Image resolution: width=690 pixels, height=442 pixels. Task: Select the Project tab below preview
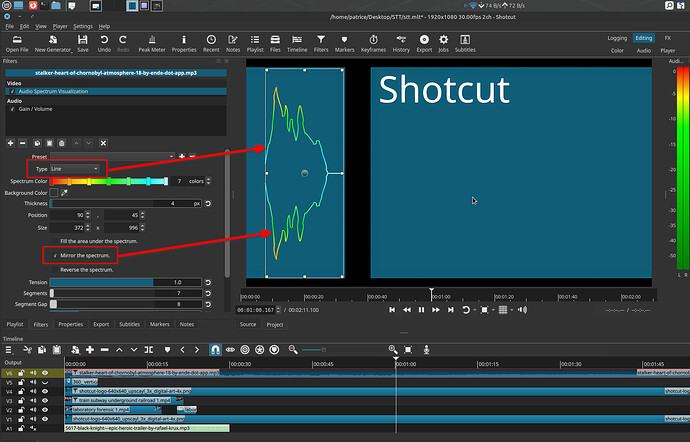[x=275, y=324]
